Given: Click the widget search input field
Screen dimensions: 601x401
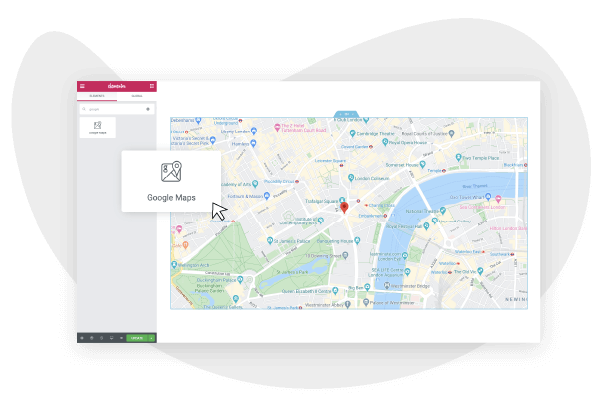Looking at the screenshot, I should point(117,109).
